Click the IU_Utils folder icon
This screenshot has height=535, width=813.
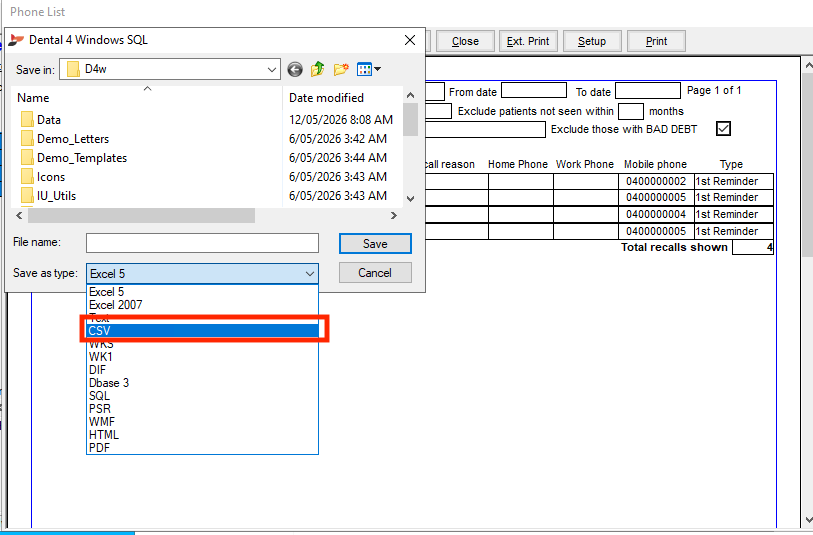pyautogui.click(x=27, y=196)
